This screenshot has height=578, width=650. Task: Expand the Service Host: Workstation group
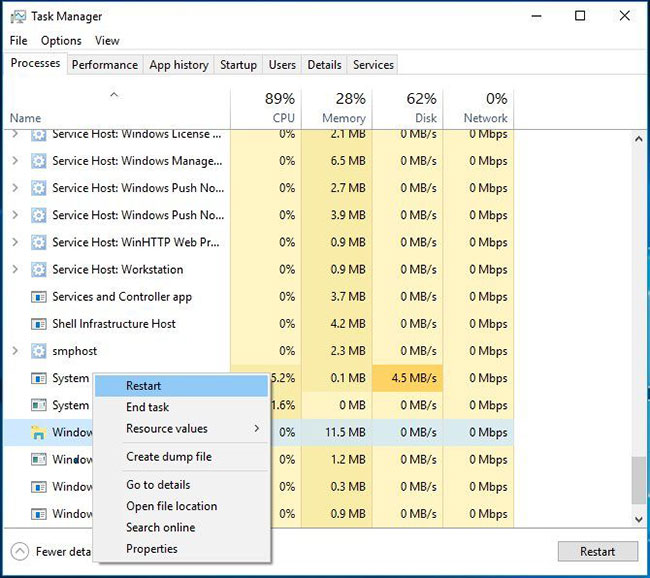click(x=14, y=269)
